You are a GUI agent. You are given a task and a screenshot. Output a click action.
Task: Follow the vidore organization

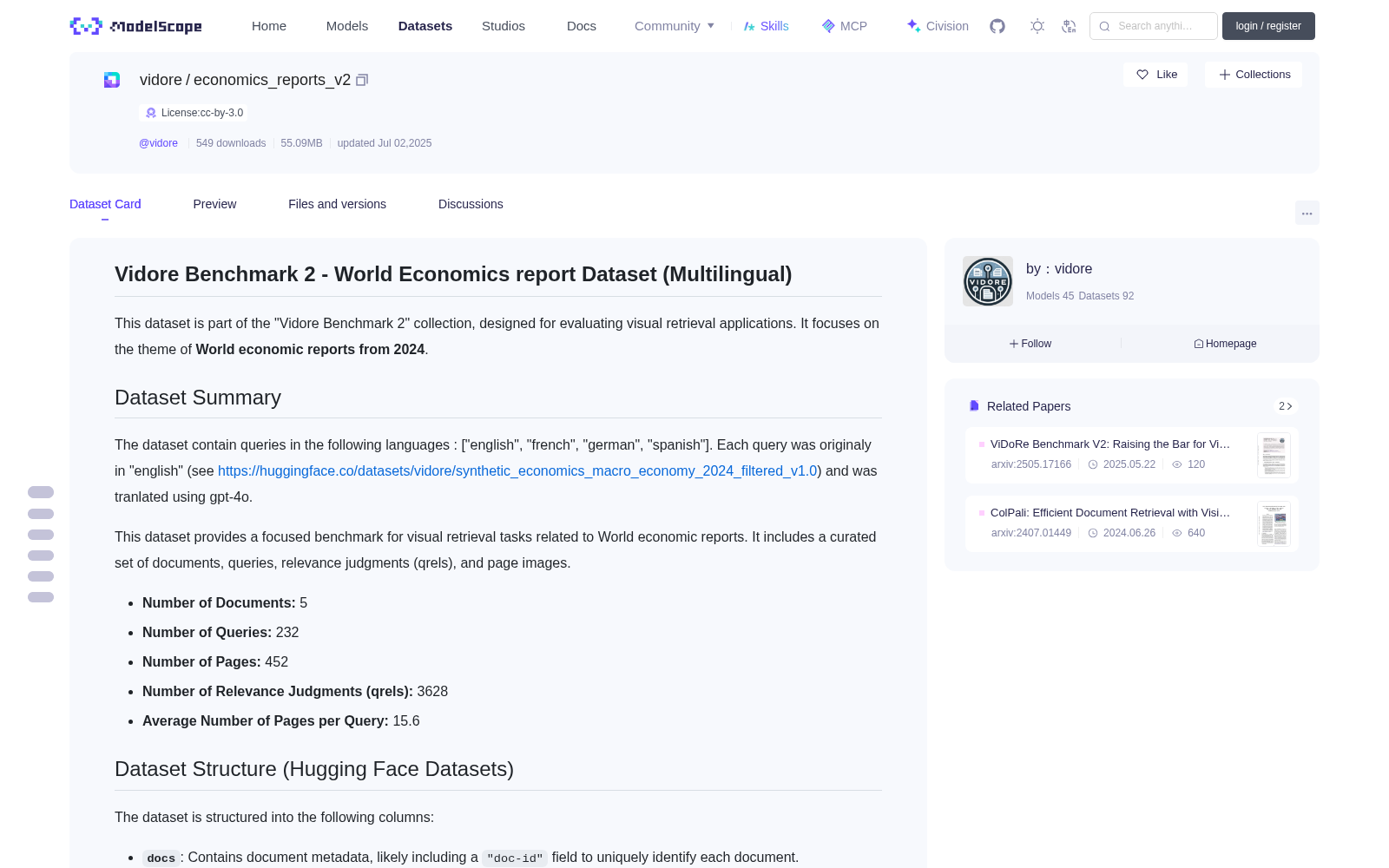pyautogui.click(x=1030, y=344)
